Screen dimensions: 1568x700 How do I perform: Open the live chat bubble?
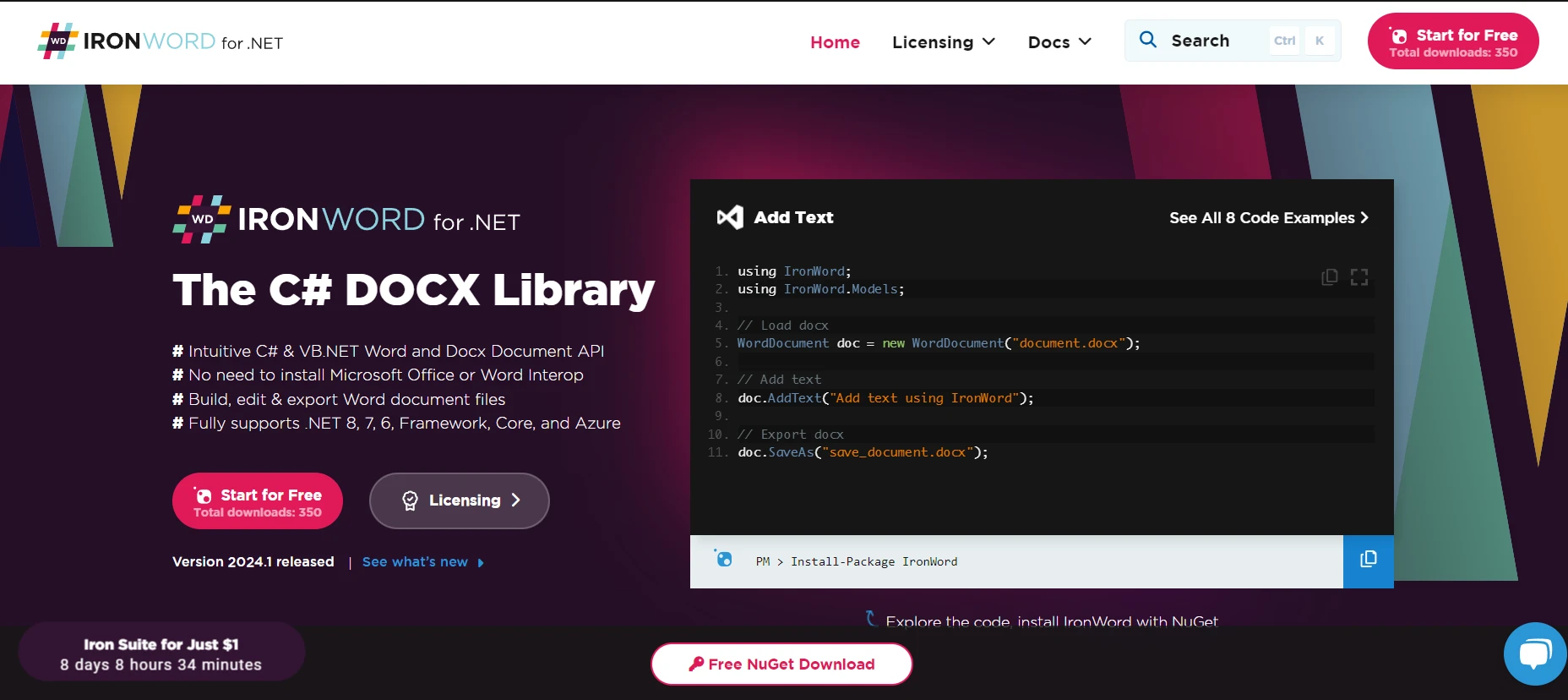1534,654
